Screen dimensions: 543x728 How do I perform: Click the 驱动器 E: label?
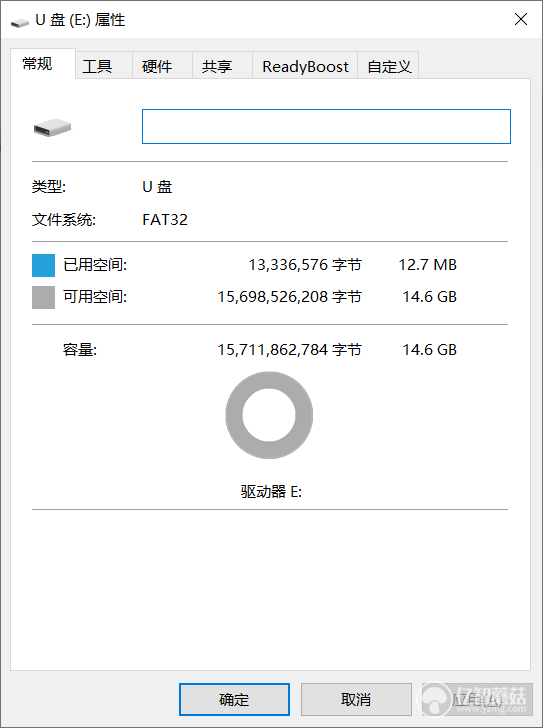271,491
